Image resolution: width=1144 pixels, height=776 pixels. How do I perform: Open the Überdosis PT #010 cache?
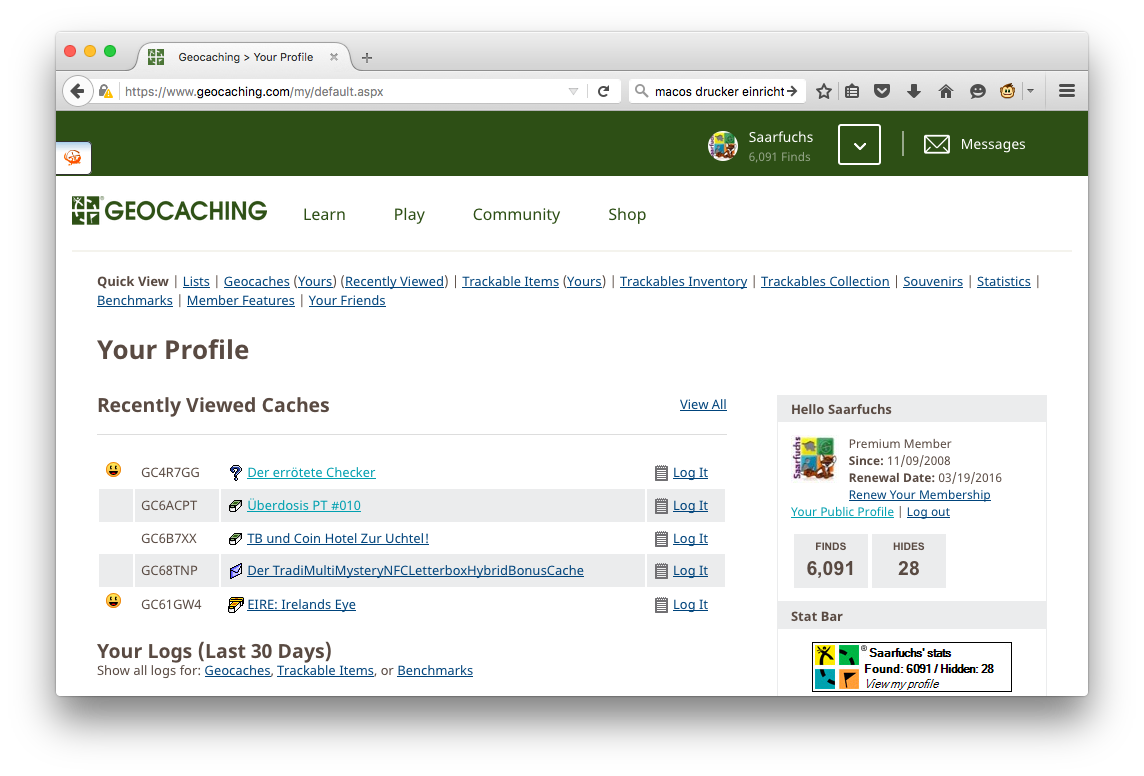[x=304, y=505]
